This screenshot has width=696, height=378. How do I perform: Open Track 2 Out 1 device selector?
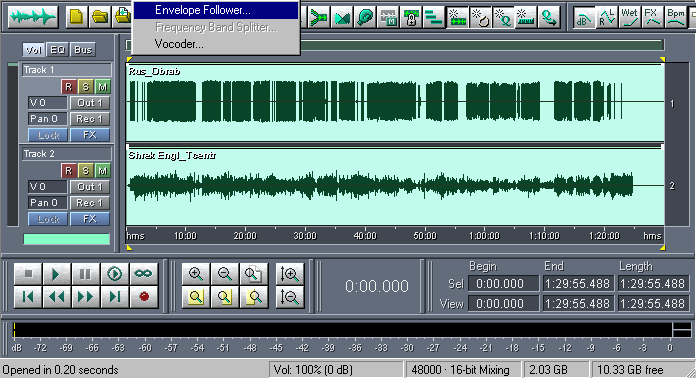tap(90, 187)
